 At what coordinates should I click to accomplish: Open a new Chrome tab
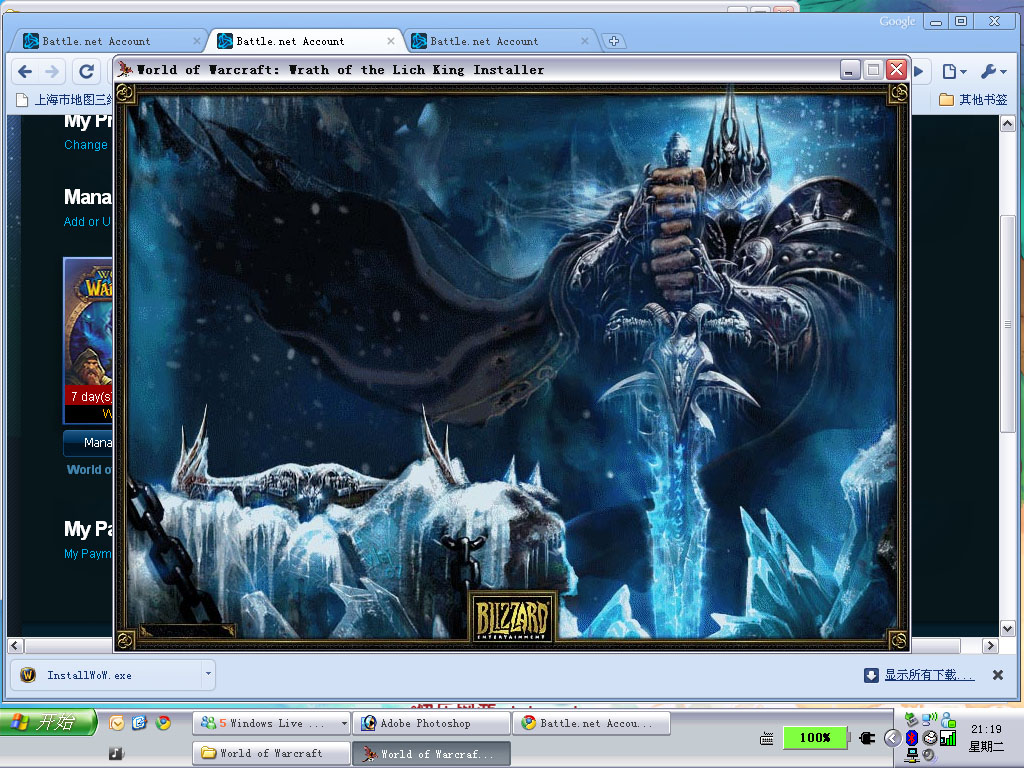[x=613, y=41]
